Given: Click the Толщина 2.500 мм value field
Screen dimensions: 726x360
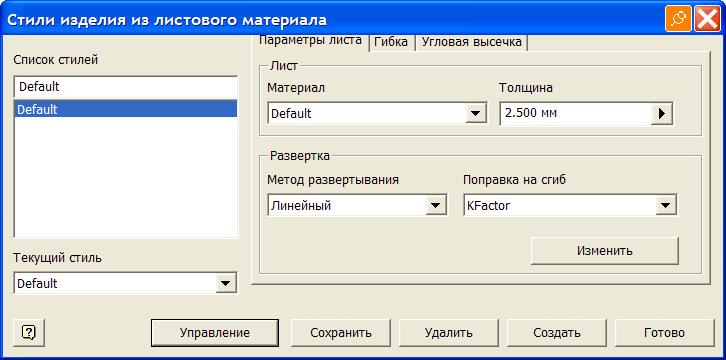Looking at the screenshot, I should [x=576, y=114].
